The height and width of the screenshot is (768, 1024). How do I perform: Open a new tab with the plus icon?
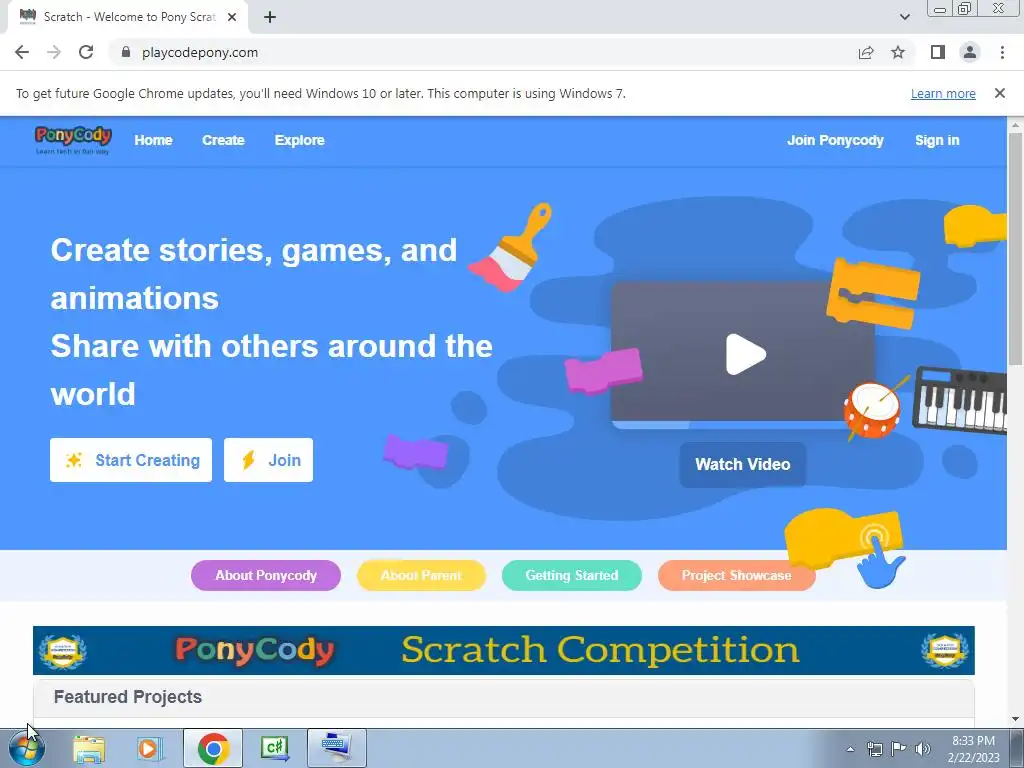[270, 17]
